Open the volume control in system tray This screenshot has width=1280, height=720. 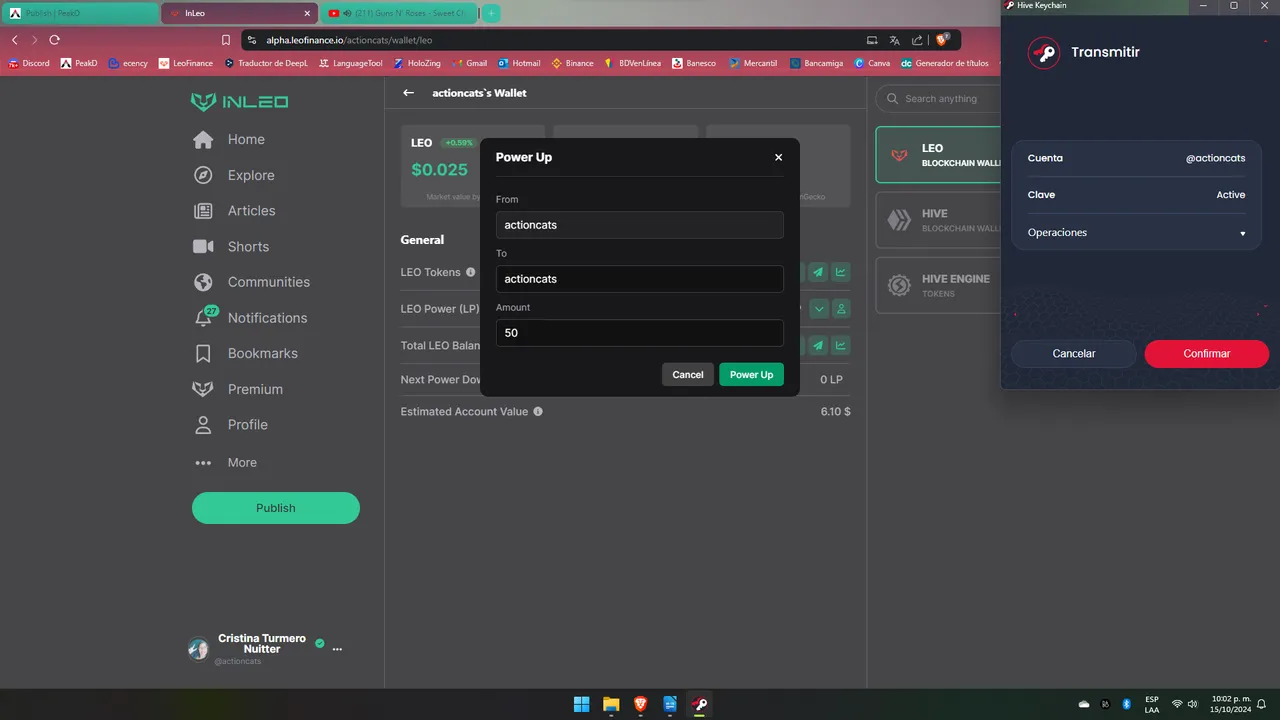(1192, 704)
